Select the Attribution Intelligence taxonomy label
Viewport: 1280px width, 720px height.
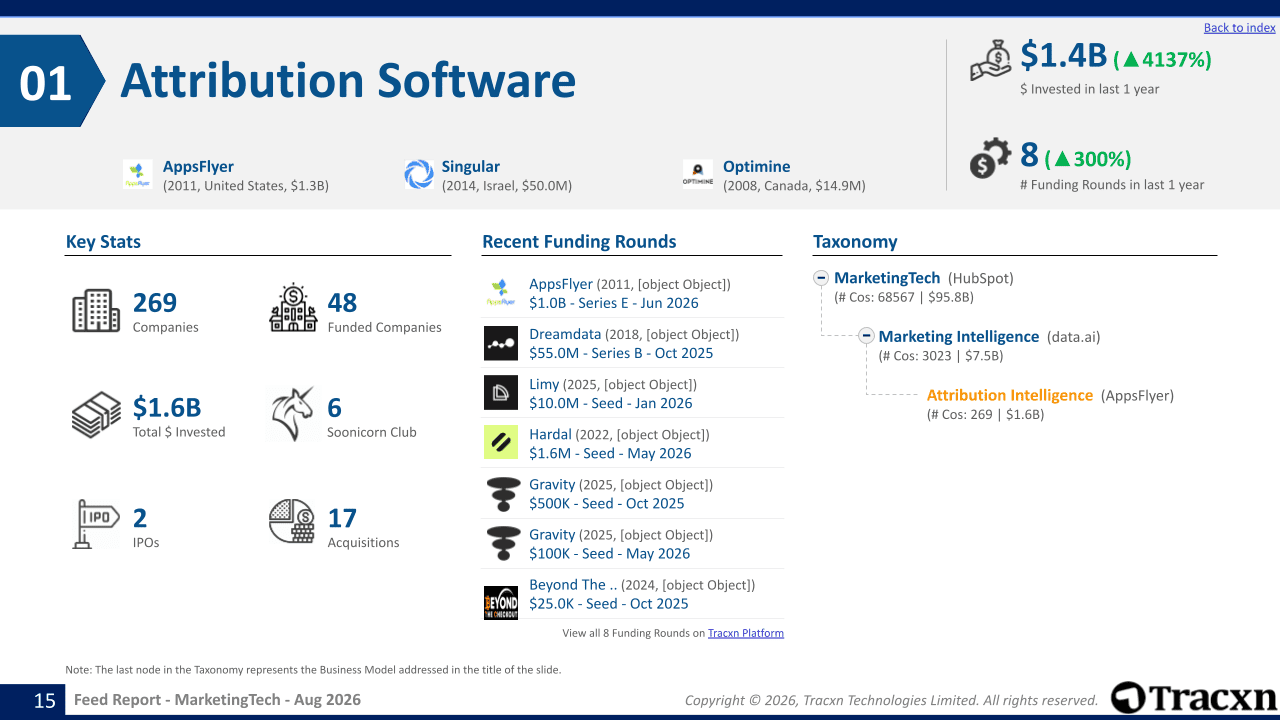pyautogui.click(x=1010, y=395)
